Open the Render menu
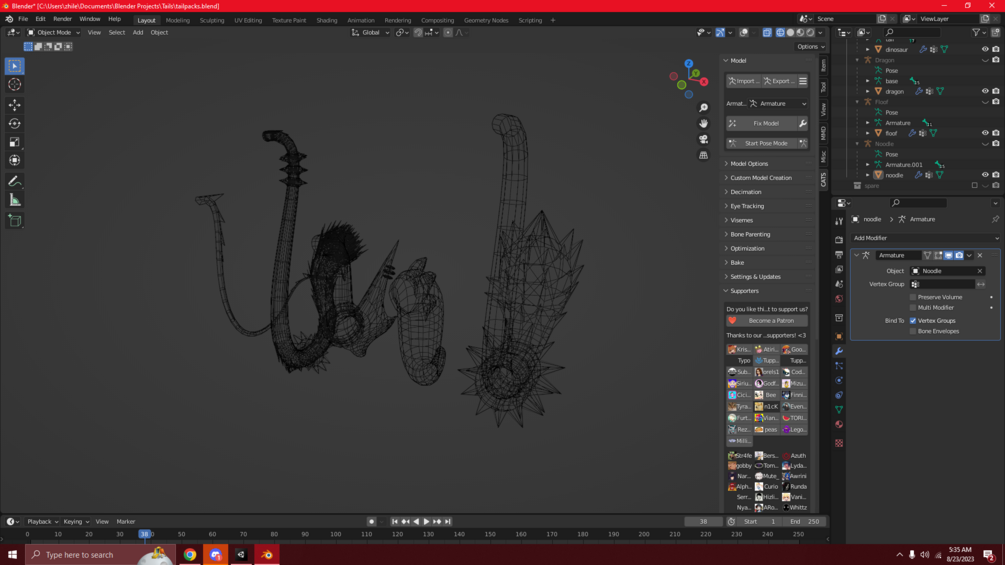1005x565 pixels. pyautogui.click(x=62, y=19)
